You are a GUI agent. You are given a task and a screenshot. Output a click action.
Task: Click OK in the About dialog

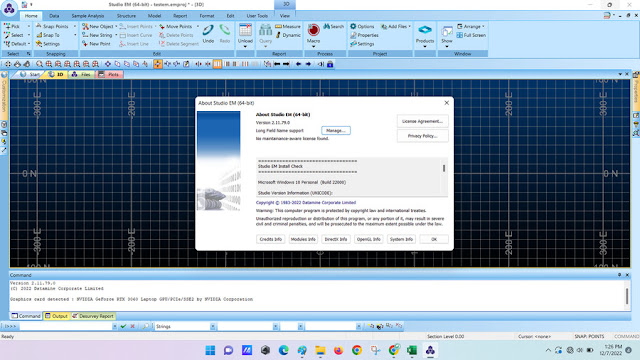[434, 239]
